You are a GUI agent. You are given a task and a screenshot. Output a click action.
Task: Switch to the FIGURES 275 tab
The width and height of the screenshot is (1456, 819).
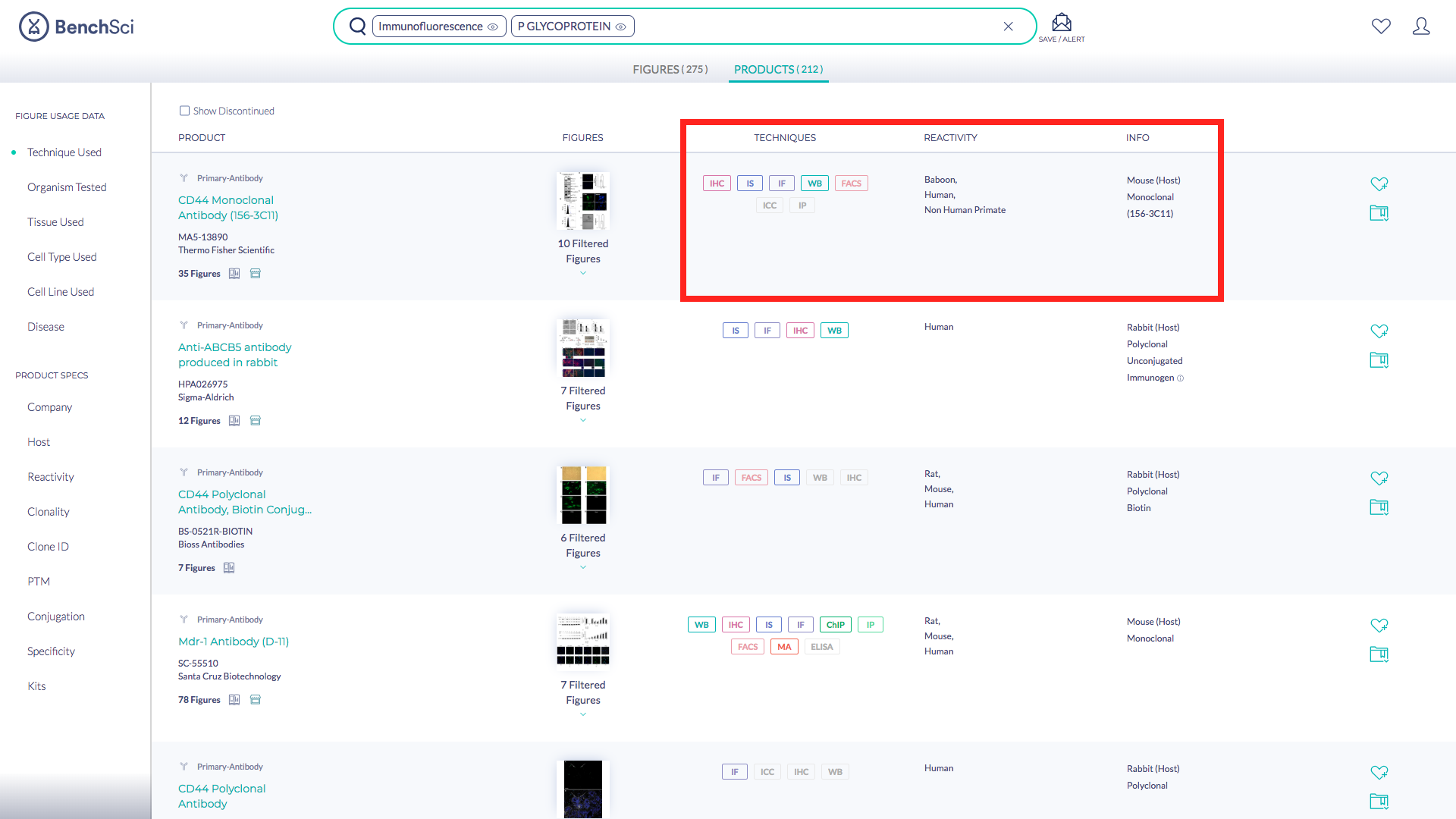[x=672, y=69]
